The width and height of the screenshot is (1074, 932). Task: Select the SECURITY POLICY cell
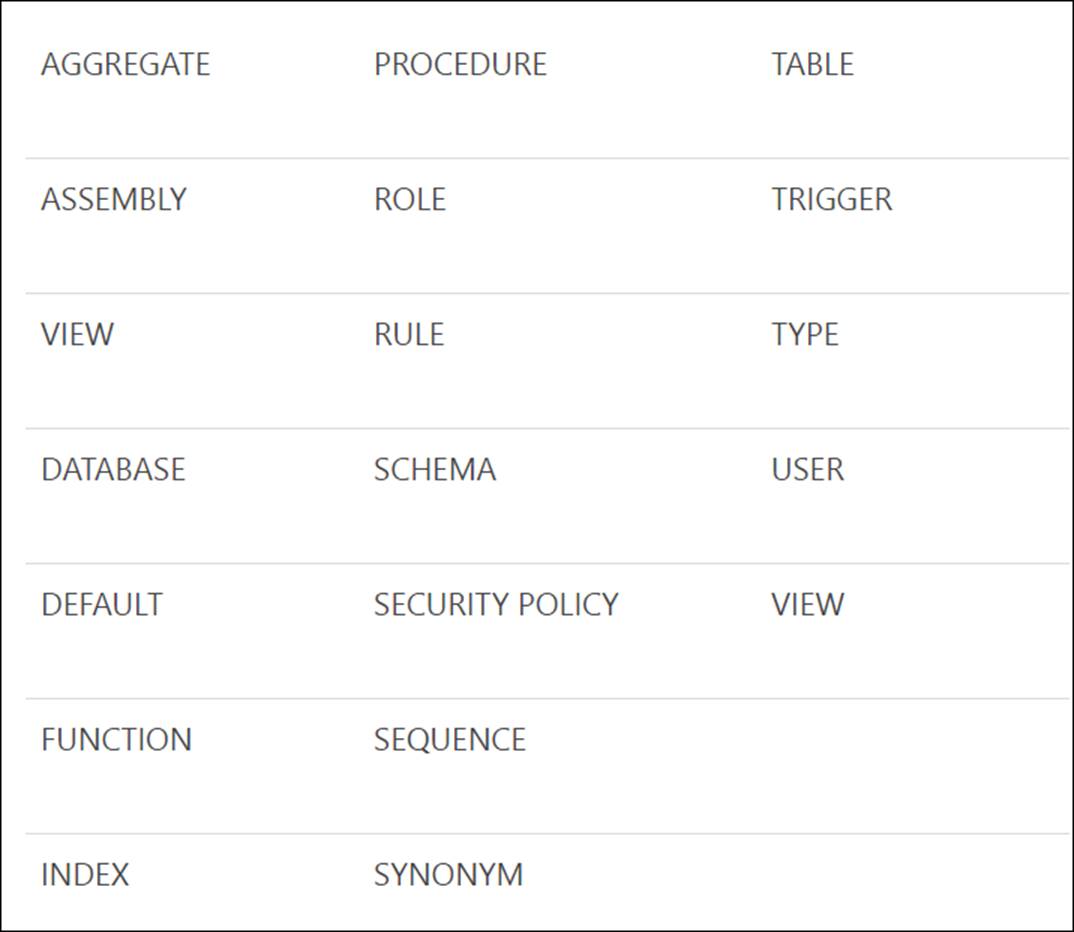[496, 605]
